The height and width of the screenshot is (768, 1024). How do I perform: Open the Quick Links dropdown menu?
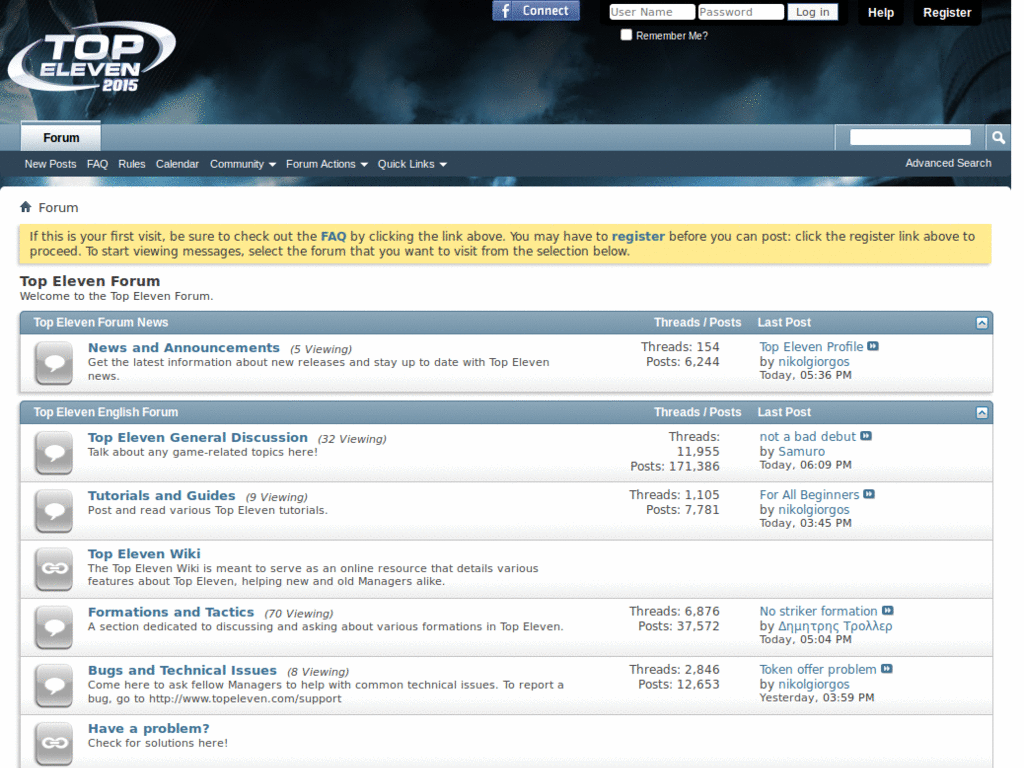pos(412,164)
